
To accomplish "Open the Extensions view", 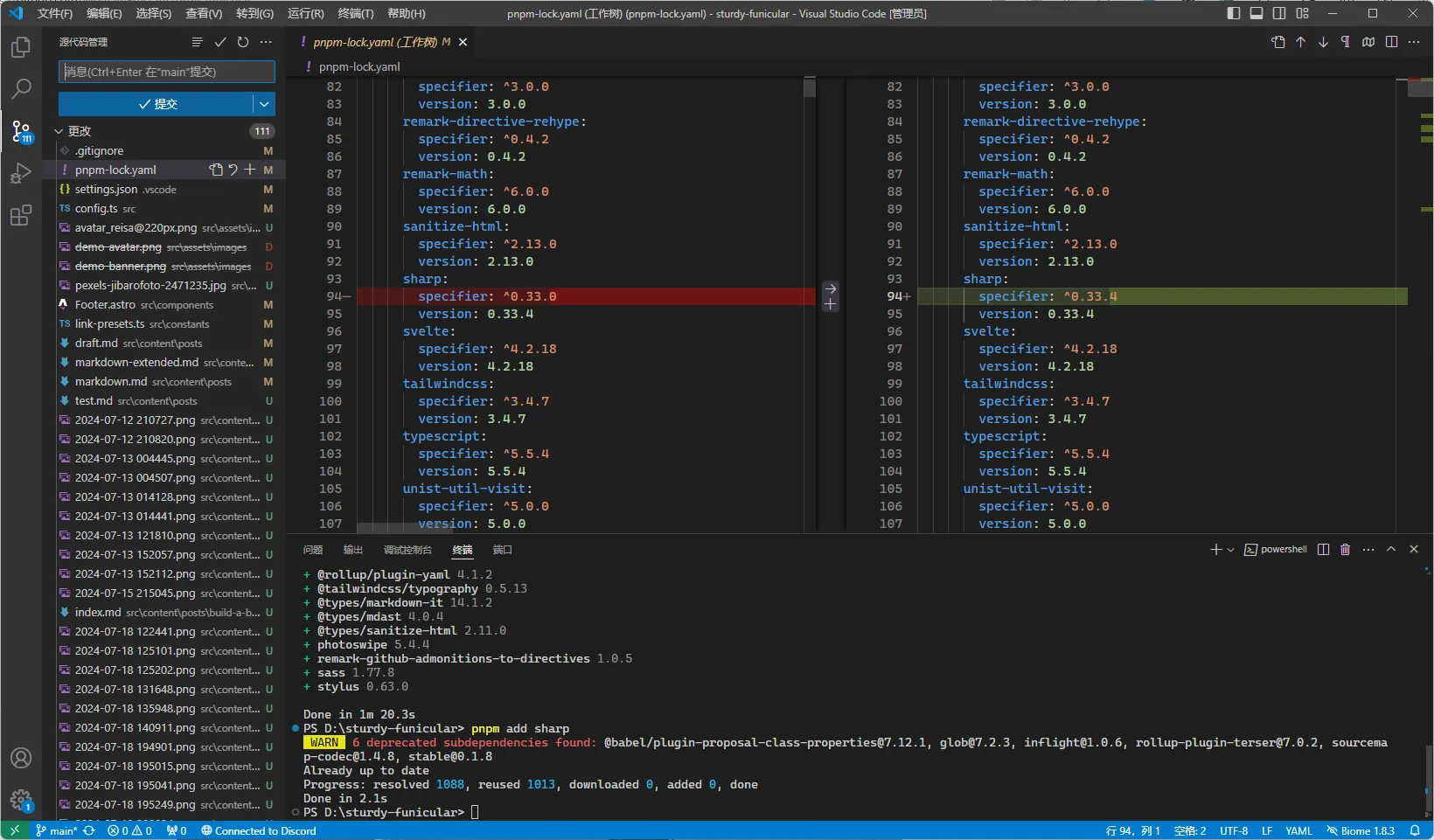I will (x=21, y=215).
